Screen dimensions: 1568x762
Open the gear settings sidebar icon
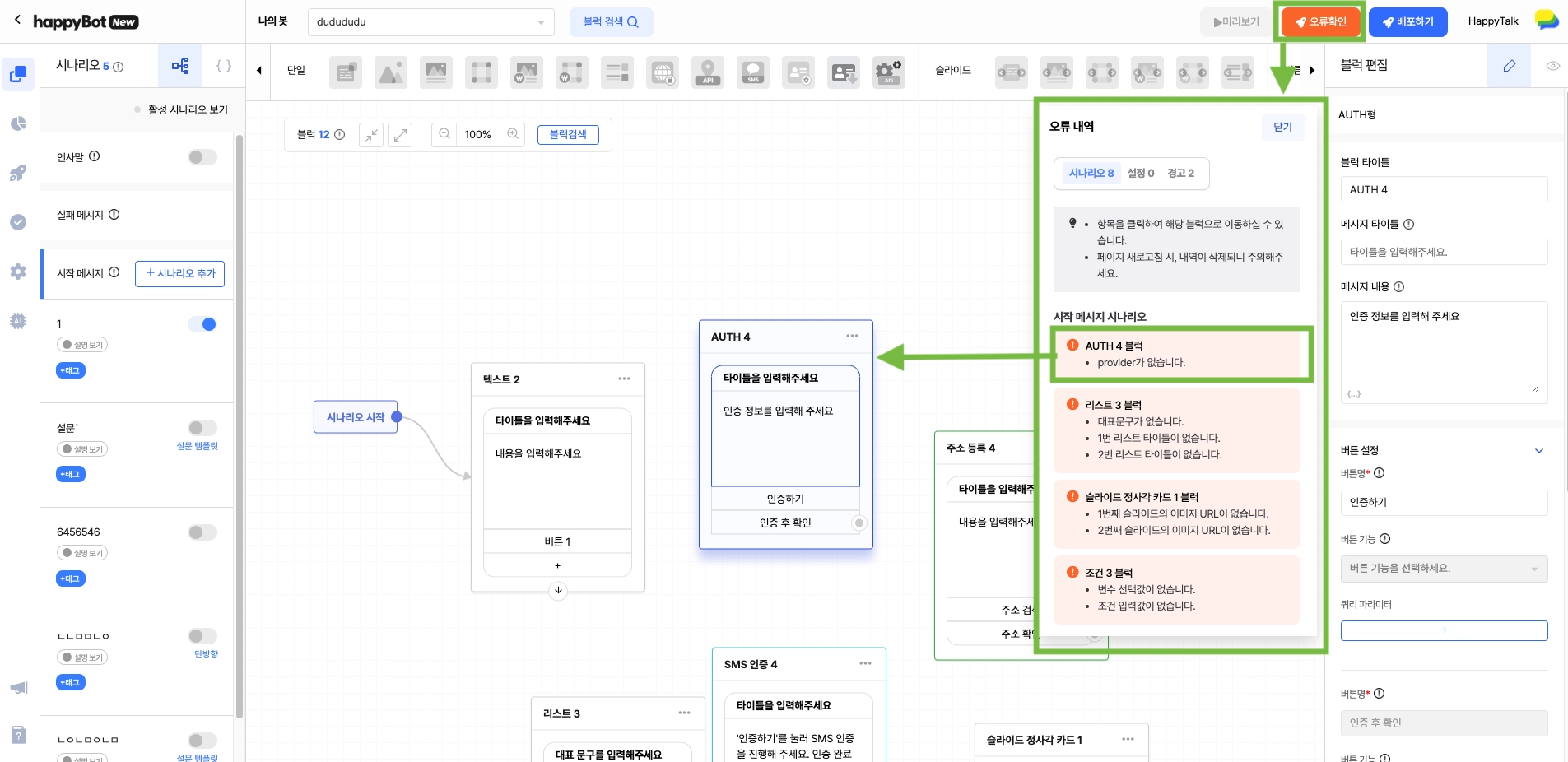tap(18, 272)
